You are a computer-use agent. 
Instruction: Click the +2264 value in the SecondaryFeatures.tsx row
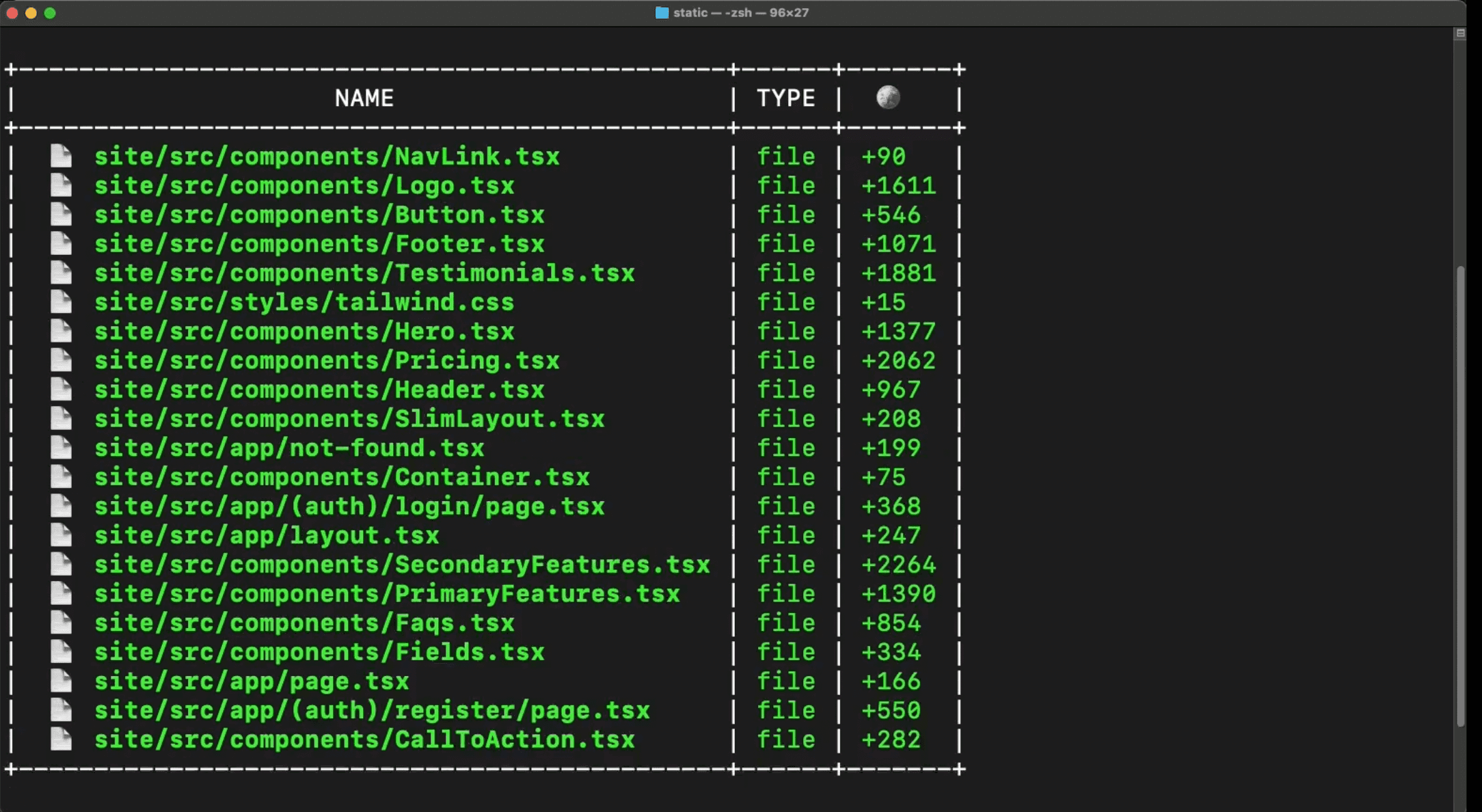click(x=898, y=565)
